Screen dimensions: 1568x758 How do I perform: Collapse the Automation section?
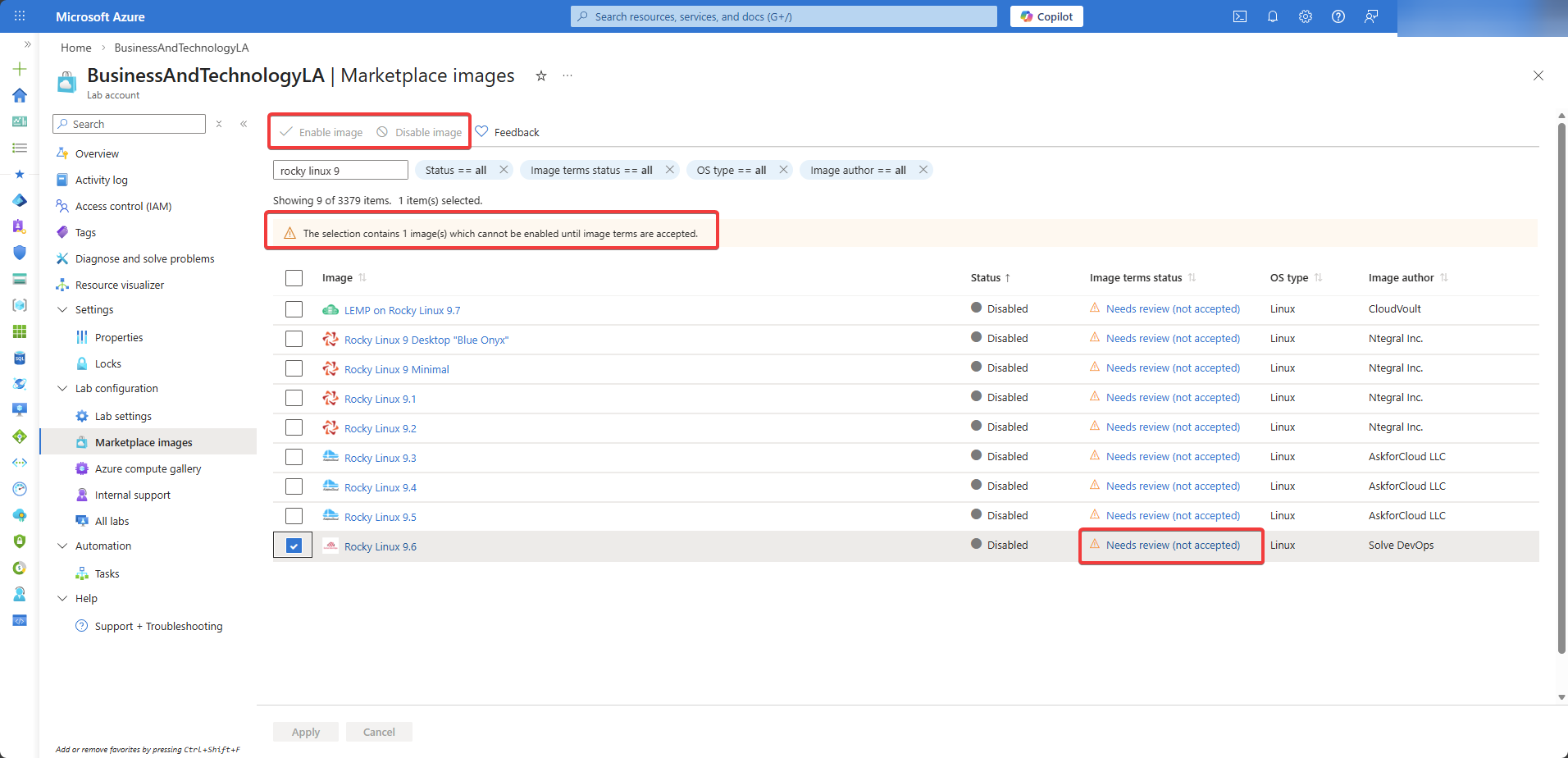[x=62, y=546]
